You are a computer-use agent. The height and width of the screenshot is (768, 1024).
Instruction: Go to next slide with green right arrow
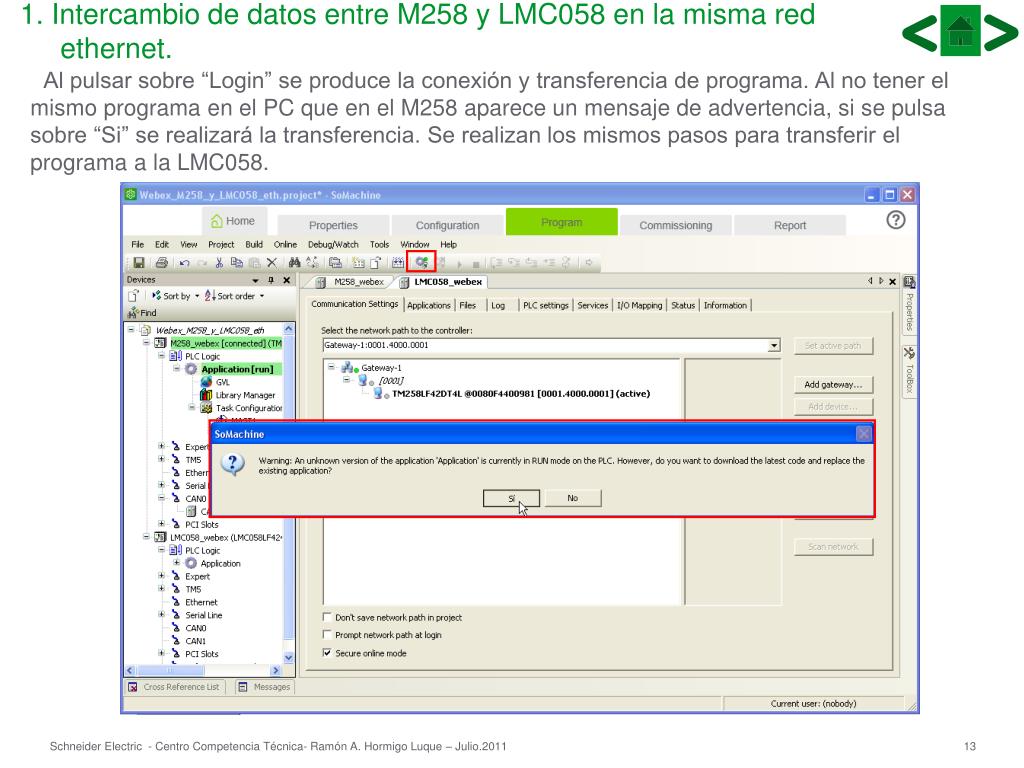click(1000, 33)
